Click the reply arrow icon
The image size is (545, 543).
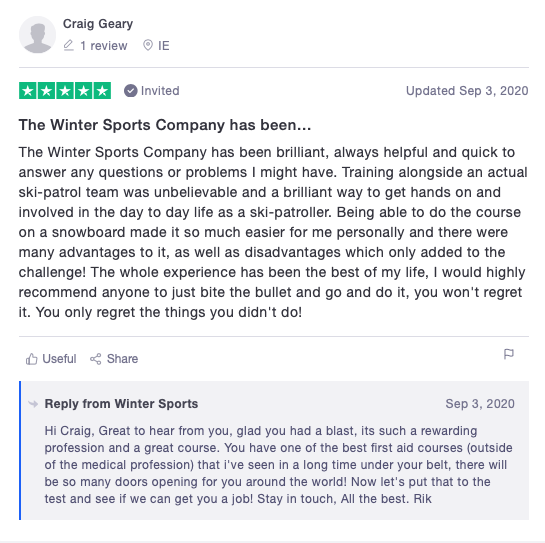click(x=33, y=404)
